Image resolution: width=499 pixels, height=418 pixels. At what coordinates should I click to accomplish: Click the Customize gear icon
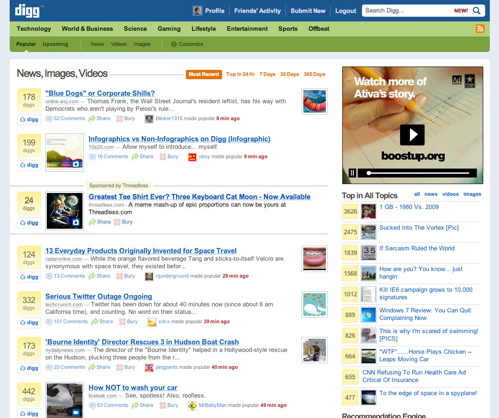click(173, 44)
